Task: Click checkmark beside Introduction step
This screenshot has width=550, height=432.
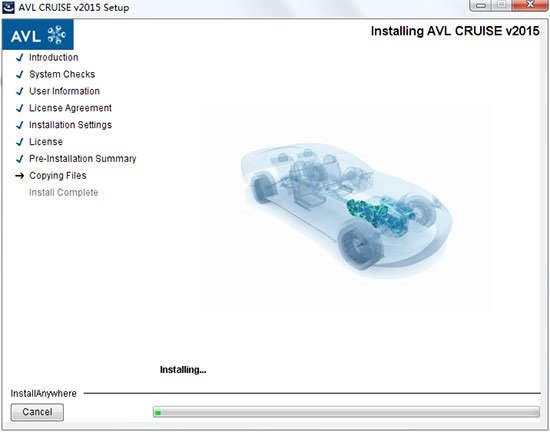Action: click(x=20, y=58)
